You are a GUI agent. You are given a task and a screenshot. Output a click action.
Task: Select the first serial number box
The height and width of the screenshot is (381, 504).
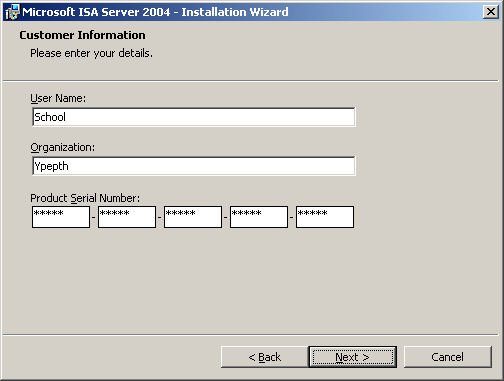61,217
